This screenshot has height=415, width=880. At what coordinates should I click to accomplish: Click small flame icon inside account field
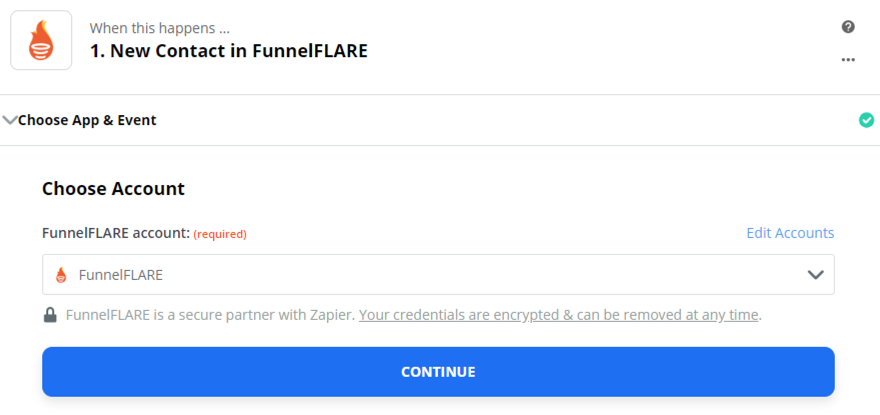[x=61, y=275]
